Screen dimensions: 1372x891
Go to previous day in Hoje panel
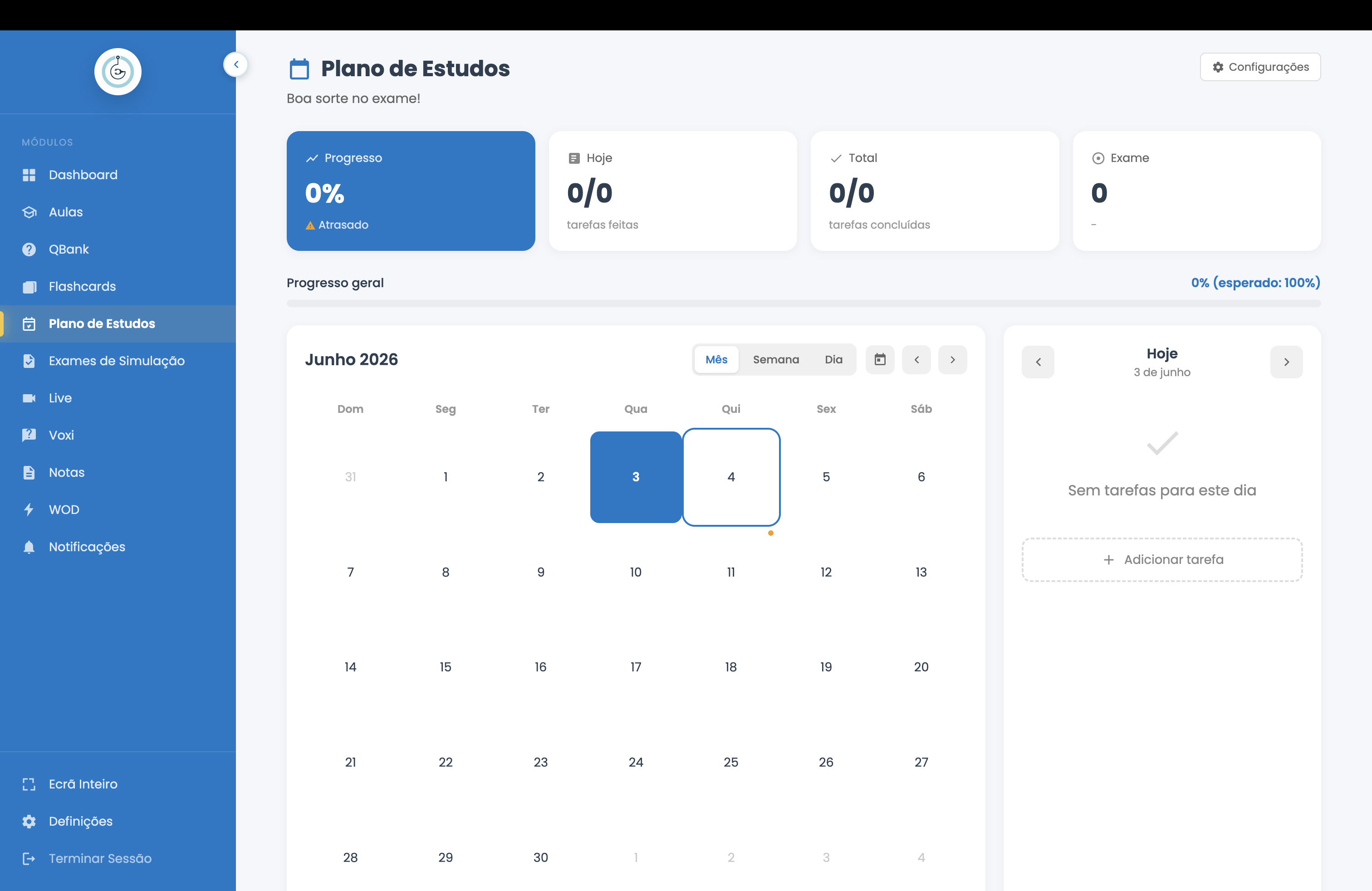coord(1038,362)
